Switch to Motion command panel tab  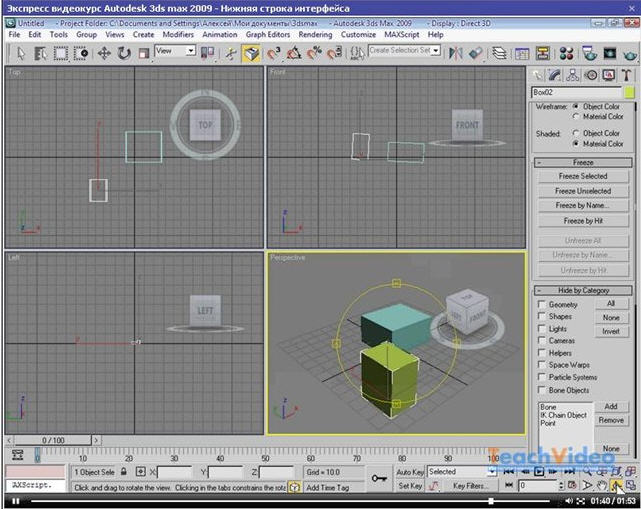pyautogui.click(x=591, y=75)
